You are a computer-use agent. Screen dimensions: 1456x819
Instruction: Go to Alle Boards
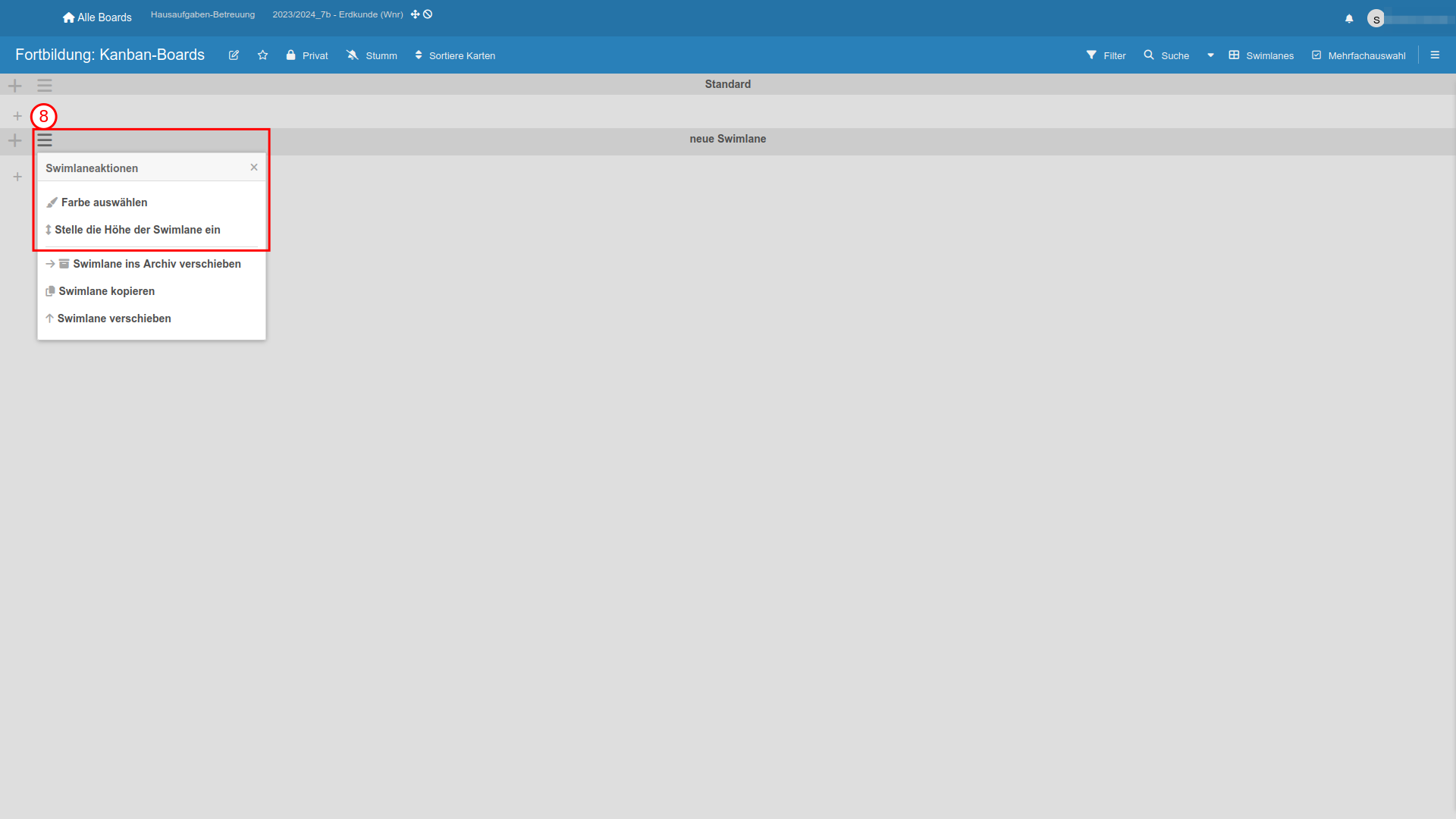pos(97,17)
